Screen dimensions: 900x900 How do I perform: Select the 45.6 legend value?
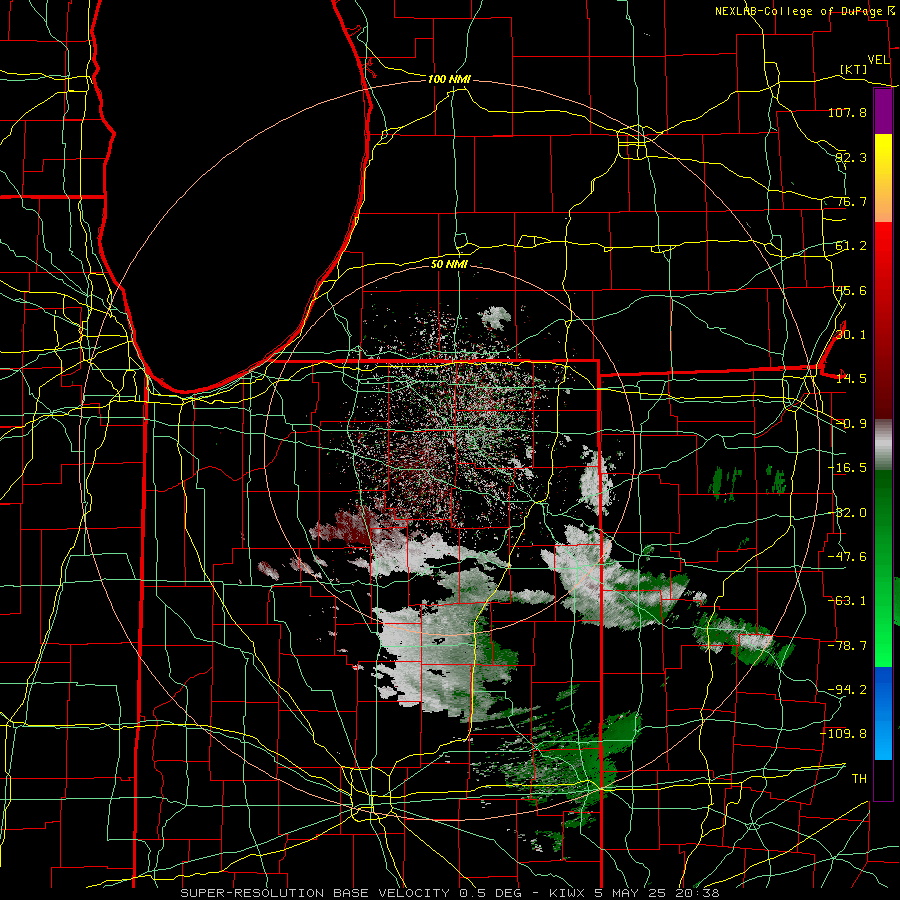pyautogui.click(x=851, y=290)
